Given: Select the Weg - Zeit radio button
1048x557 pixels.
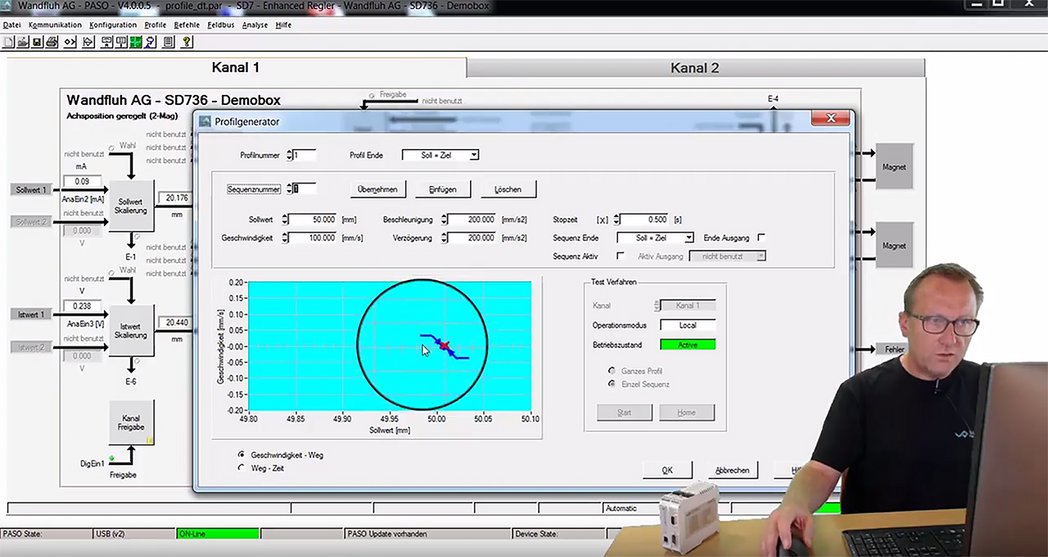Looking at the screenshot, I should coord(242,468).
